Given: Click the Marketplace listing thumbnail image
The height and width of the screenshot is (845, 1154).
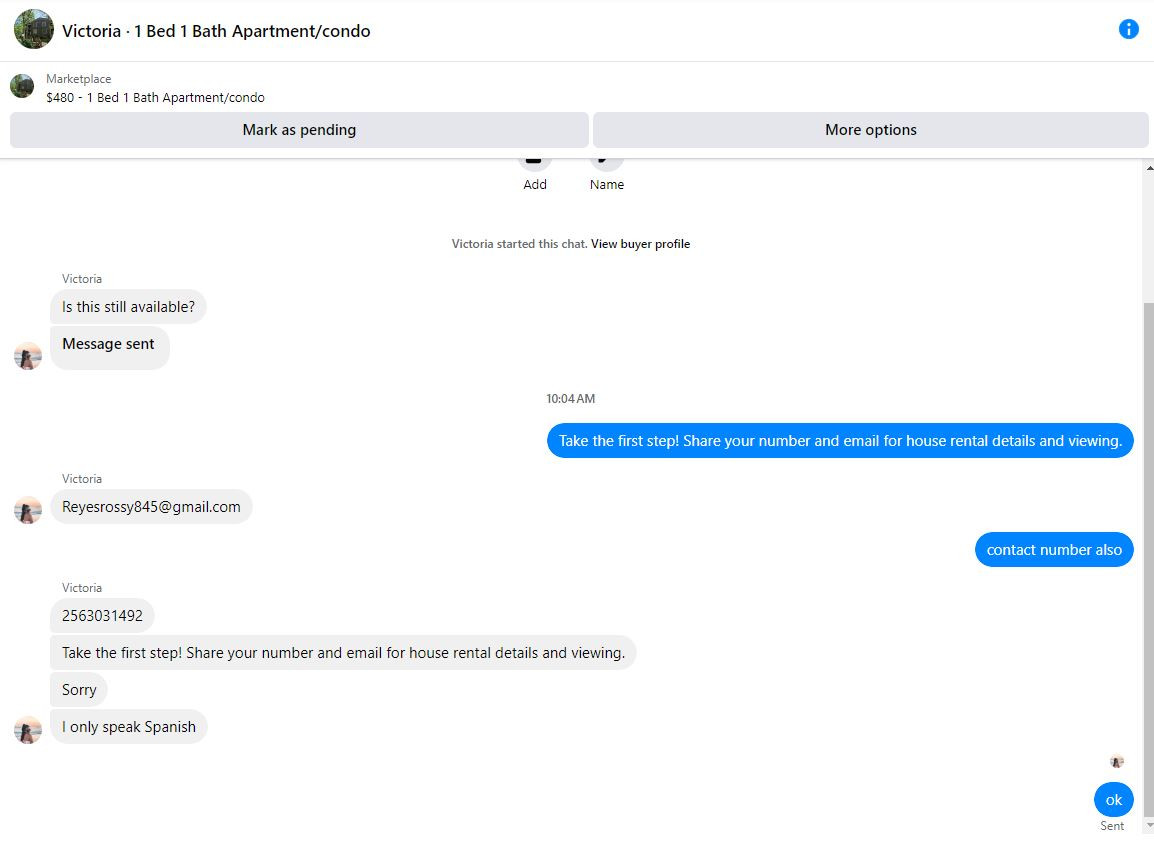Looking at the screenshot, I should (22, 87).
